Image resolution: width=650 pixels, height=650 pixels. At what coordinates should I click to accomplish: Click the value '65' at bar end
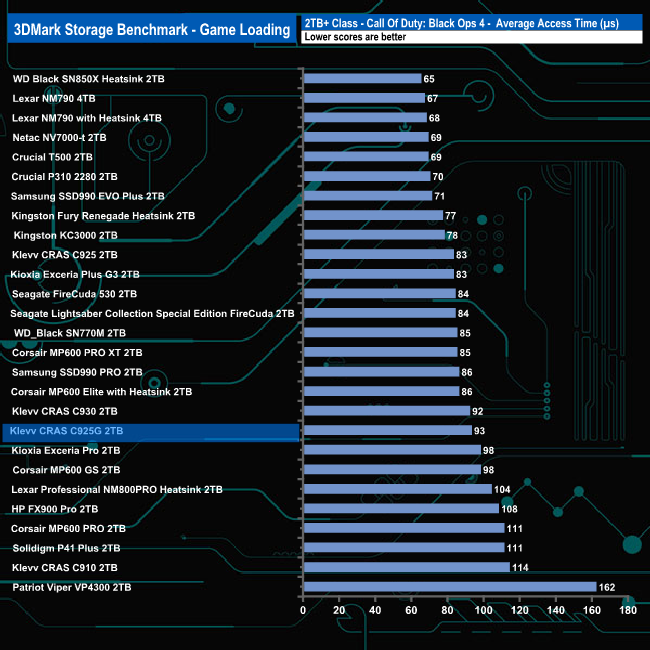click(x=429, y=79)
